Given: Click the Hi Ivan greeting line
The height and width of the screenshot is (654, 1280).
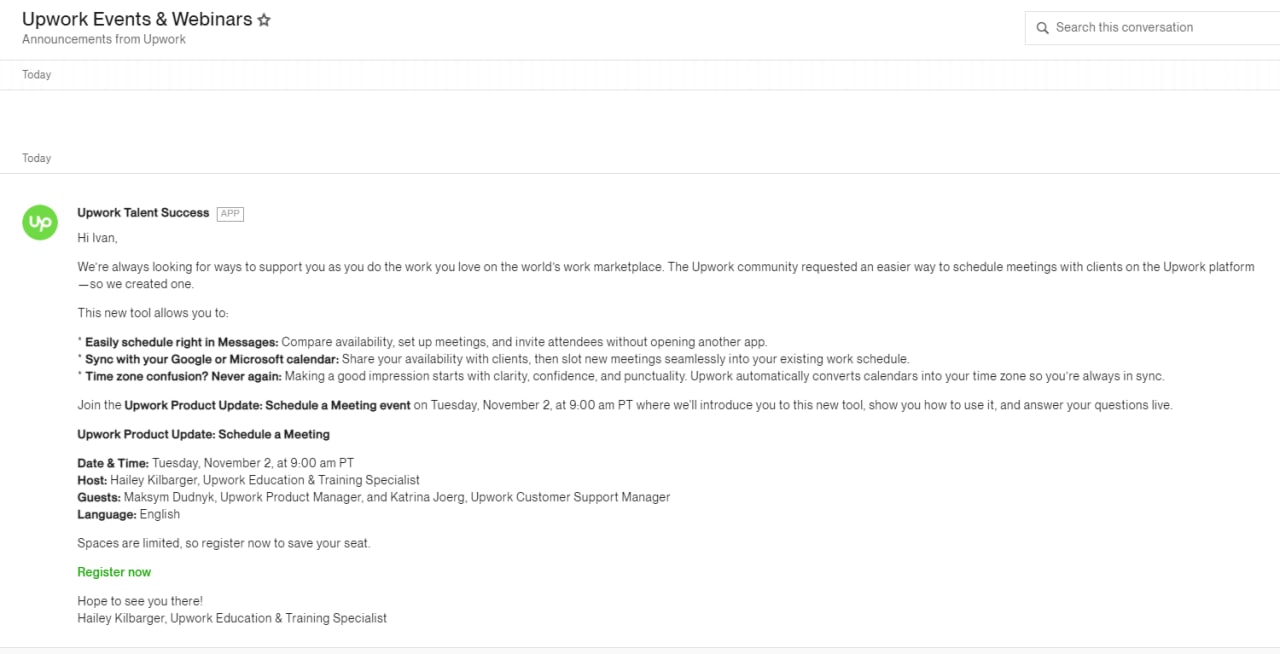Looking at the screenshot, I should coord(97,238).
